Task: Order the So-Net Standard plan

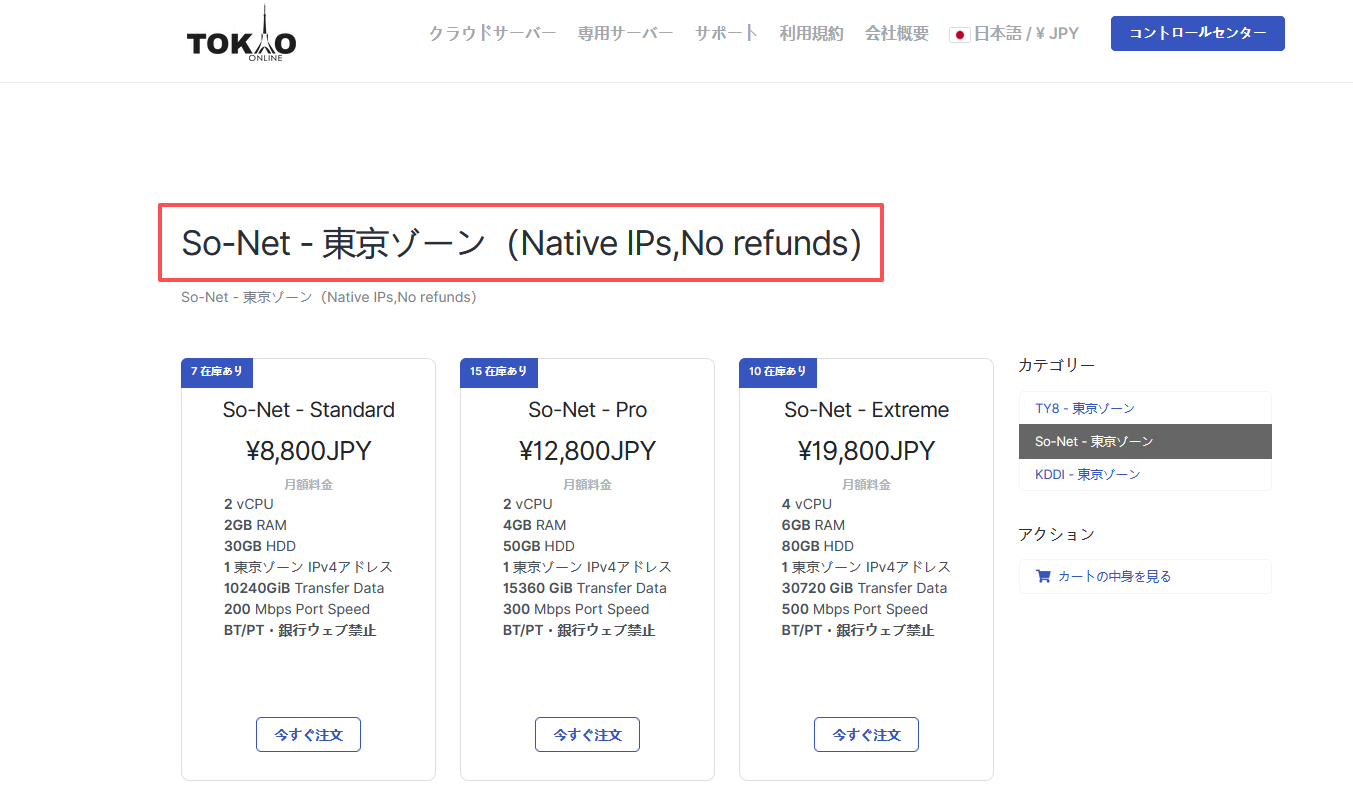Action: coord(308,734)
